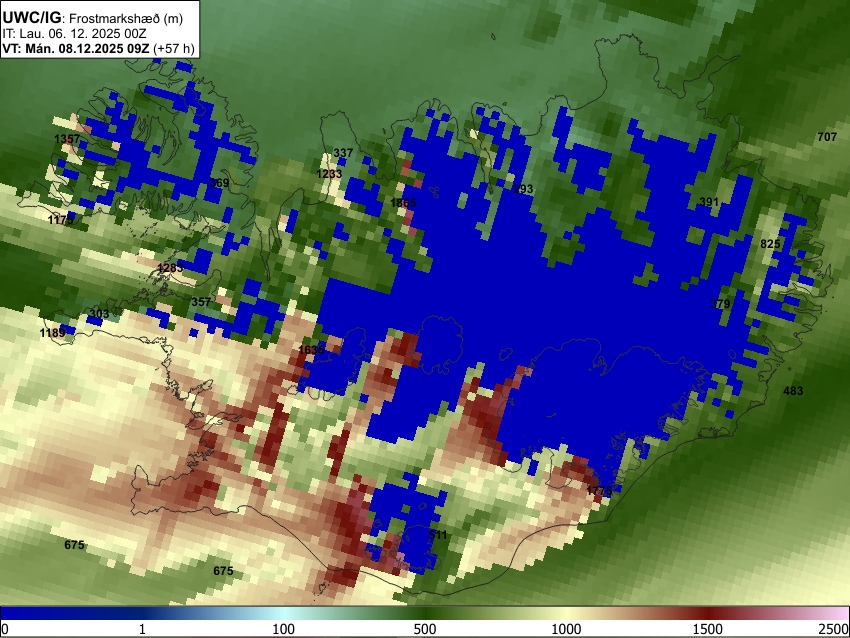850x638 pixels.
Task: Click the map value 1635
Action: pos(311,350)
